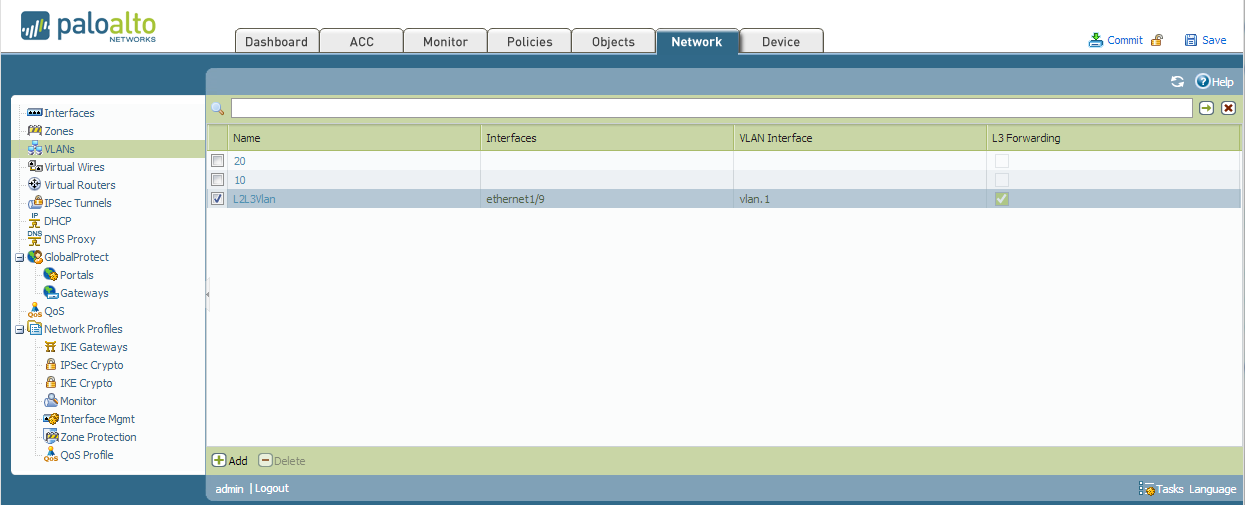Click the Network tab
This screenshot has height=505, width=1245.
pyautogui.click(x=697, y=41)
